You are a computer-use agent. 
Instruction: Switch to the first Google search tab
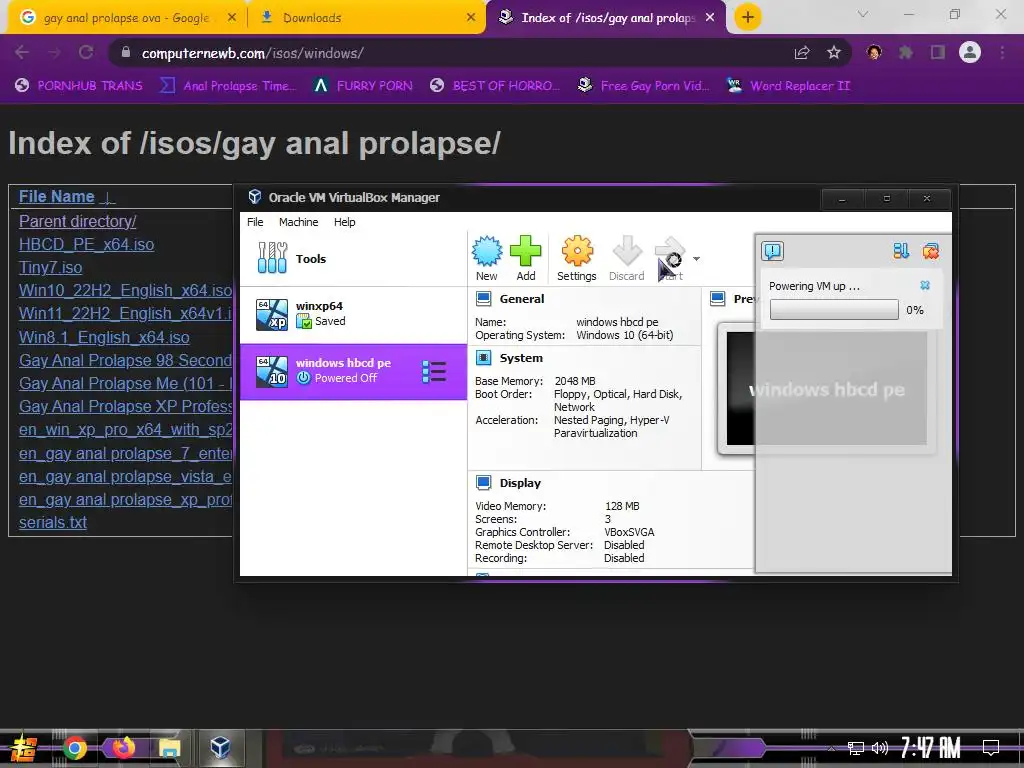pos(127,18)
